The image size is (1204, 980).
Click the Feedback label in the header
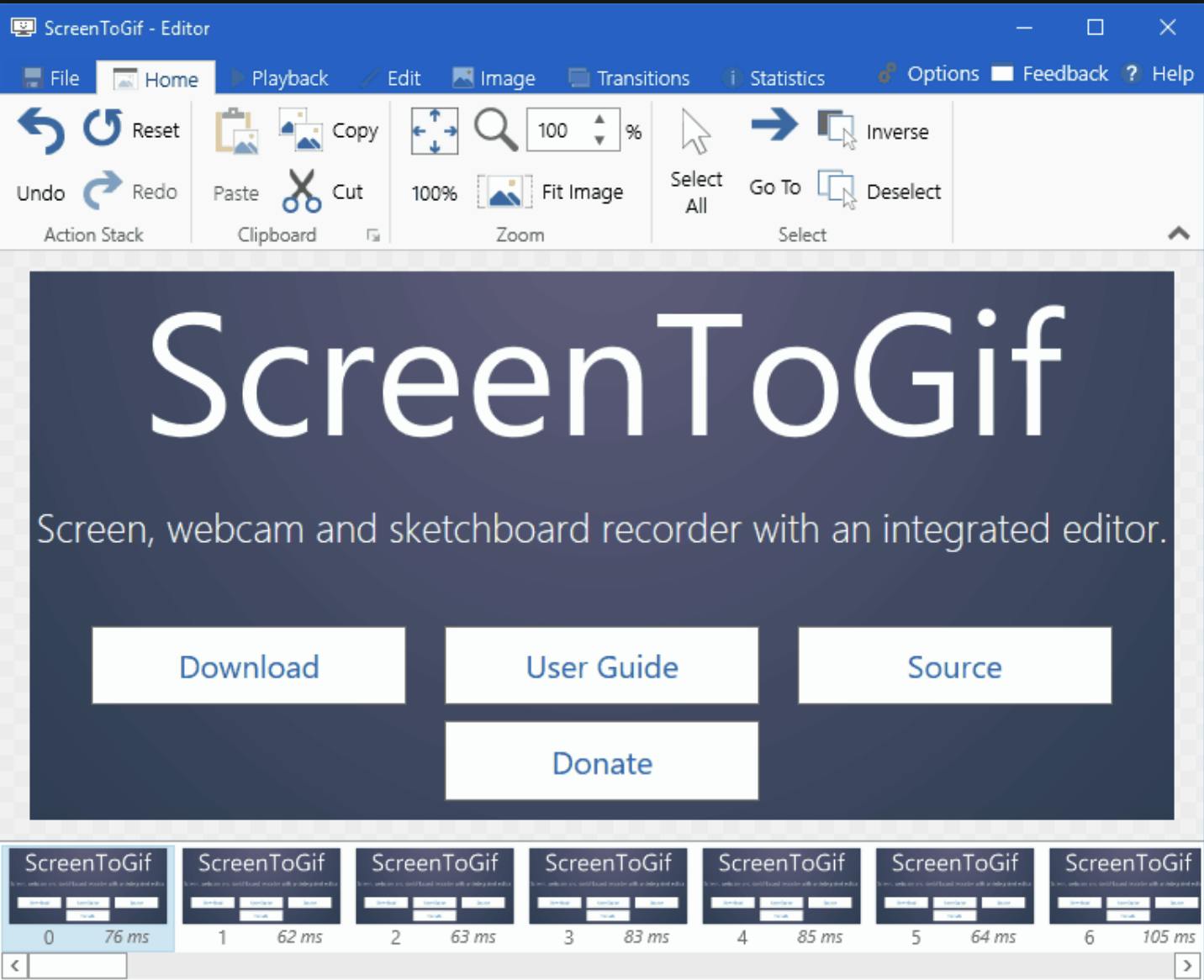(x=1065, y=74)
